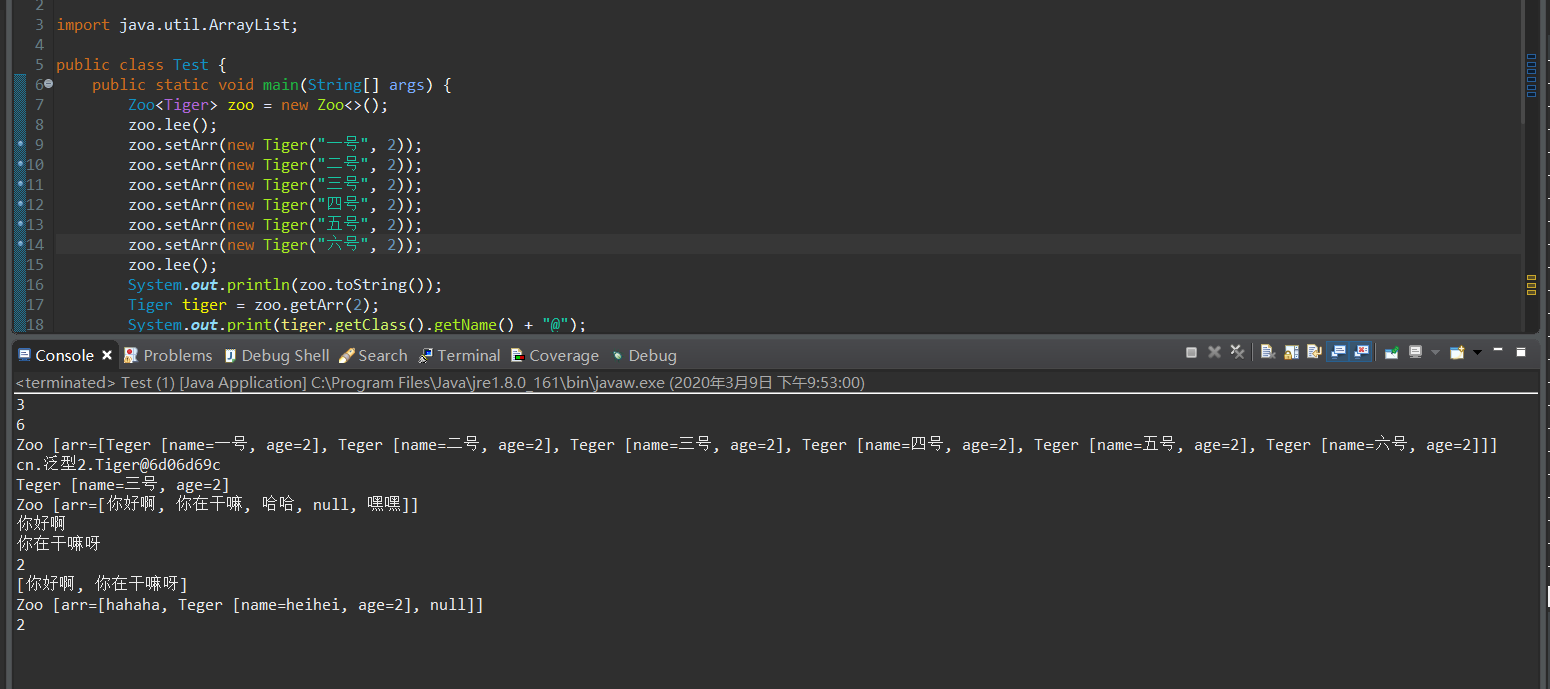Minimize the Console view panel

click(x=1498, y=350)
